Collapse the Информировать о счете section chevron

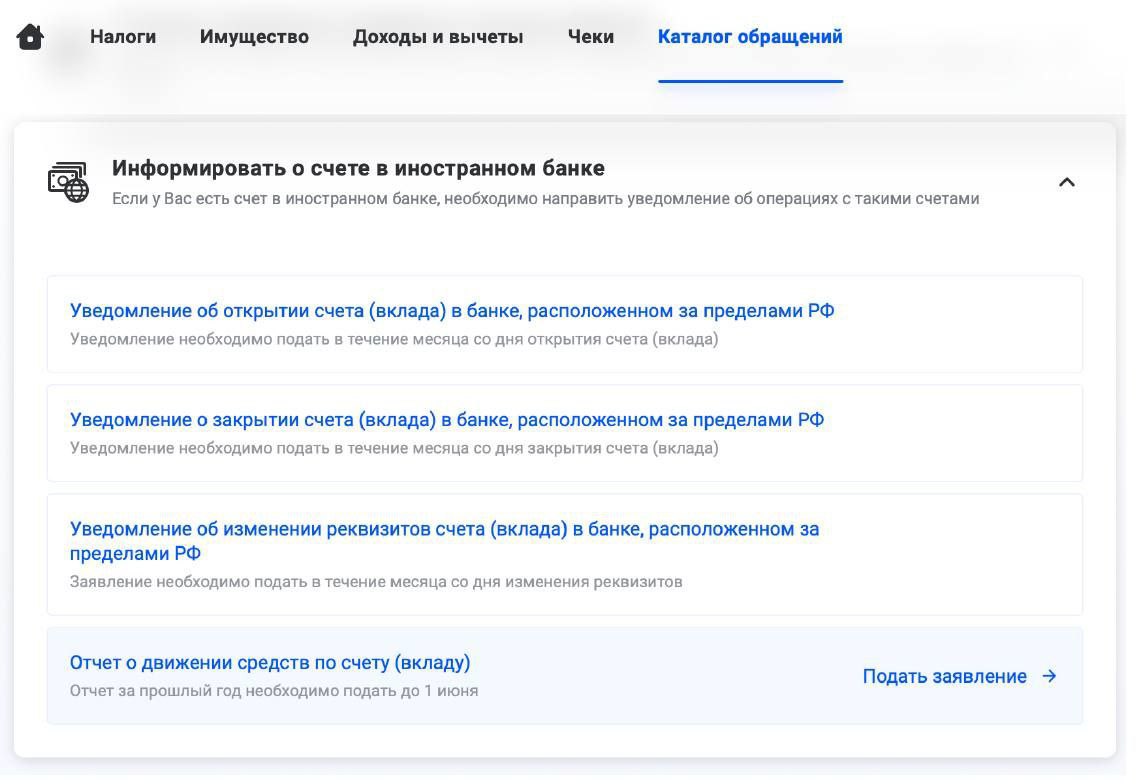coord(1067,182)
